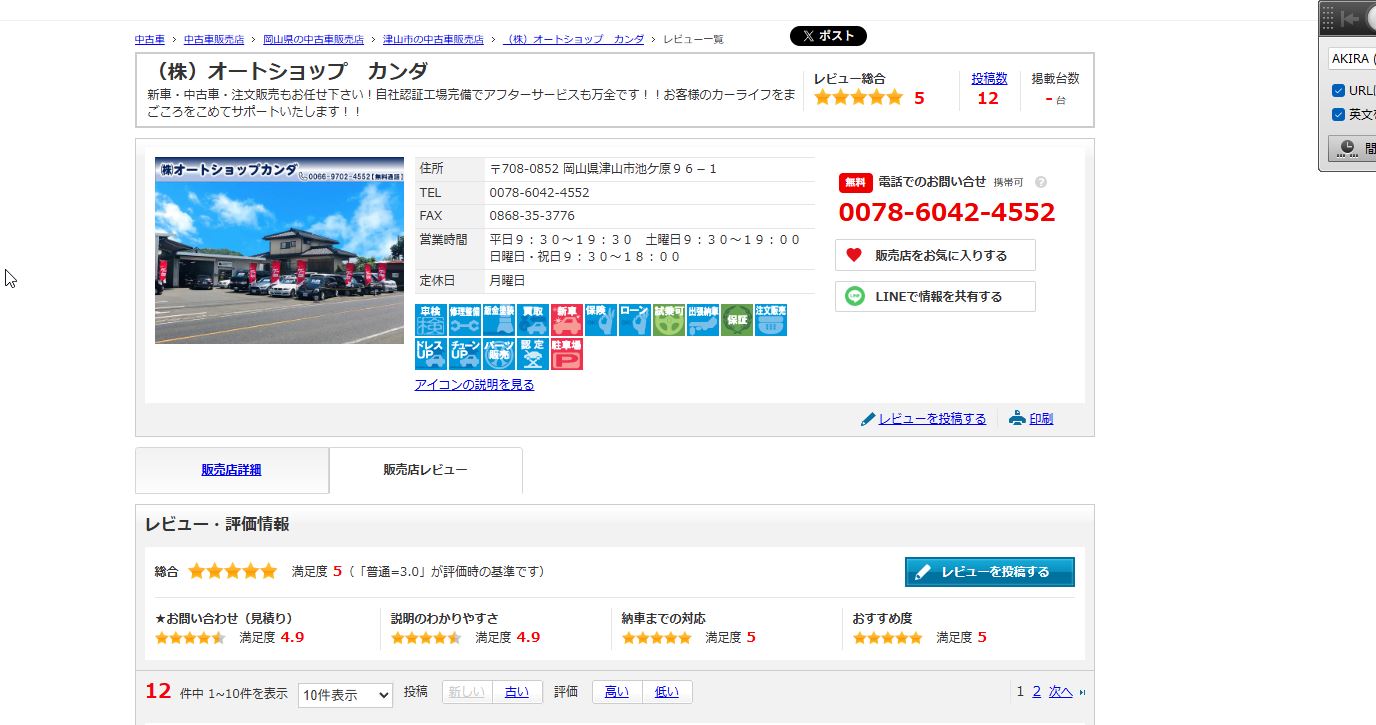Open the AKIRA voice selection box
This screenshot has width=1376, height=725.
pos(1351,59)
